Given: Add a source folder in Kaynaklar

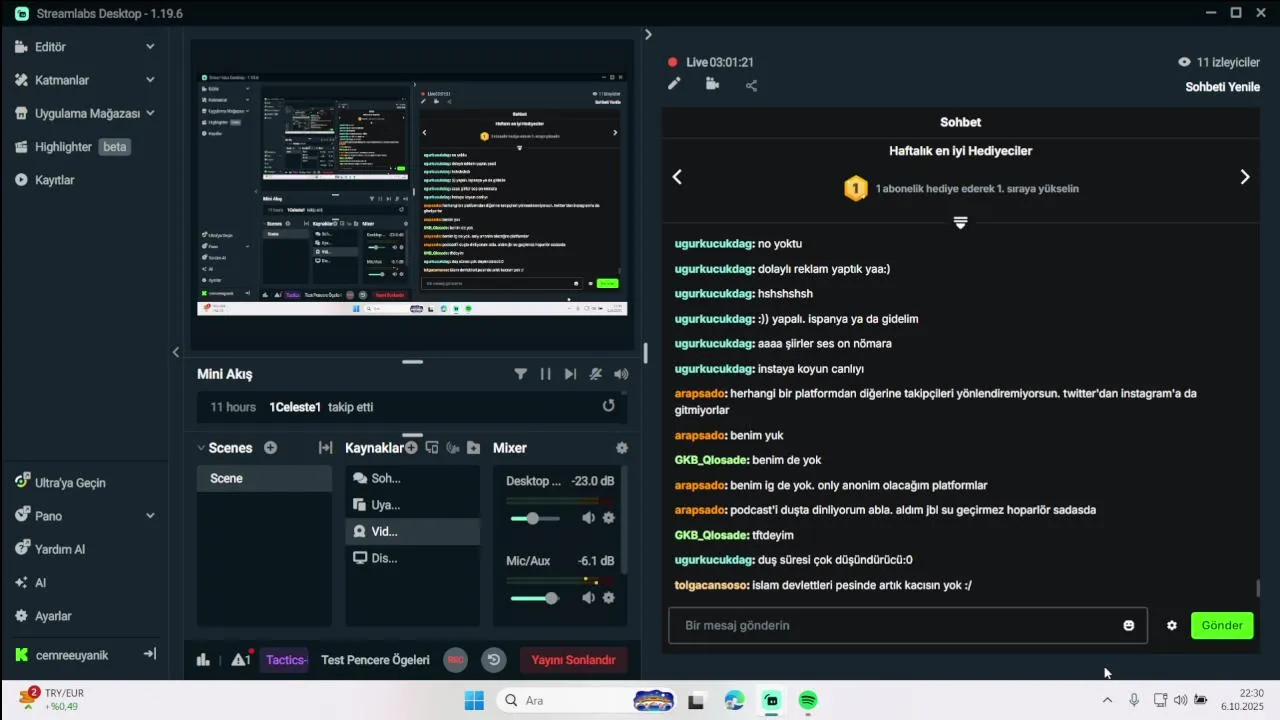Looking at the screenshot, I should [x=473, y=448].
